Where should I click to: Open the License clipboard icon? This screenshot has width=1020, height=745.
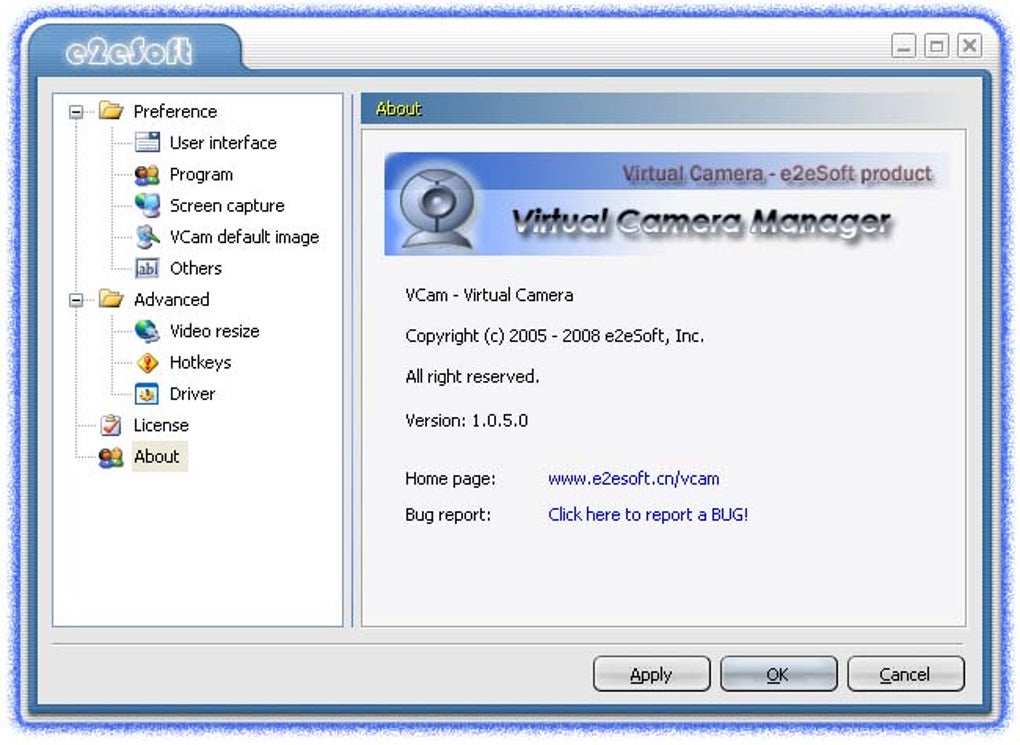click(x=111, y=425)
